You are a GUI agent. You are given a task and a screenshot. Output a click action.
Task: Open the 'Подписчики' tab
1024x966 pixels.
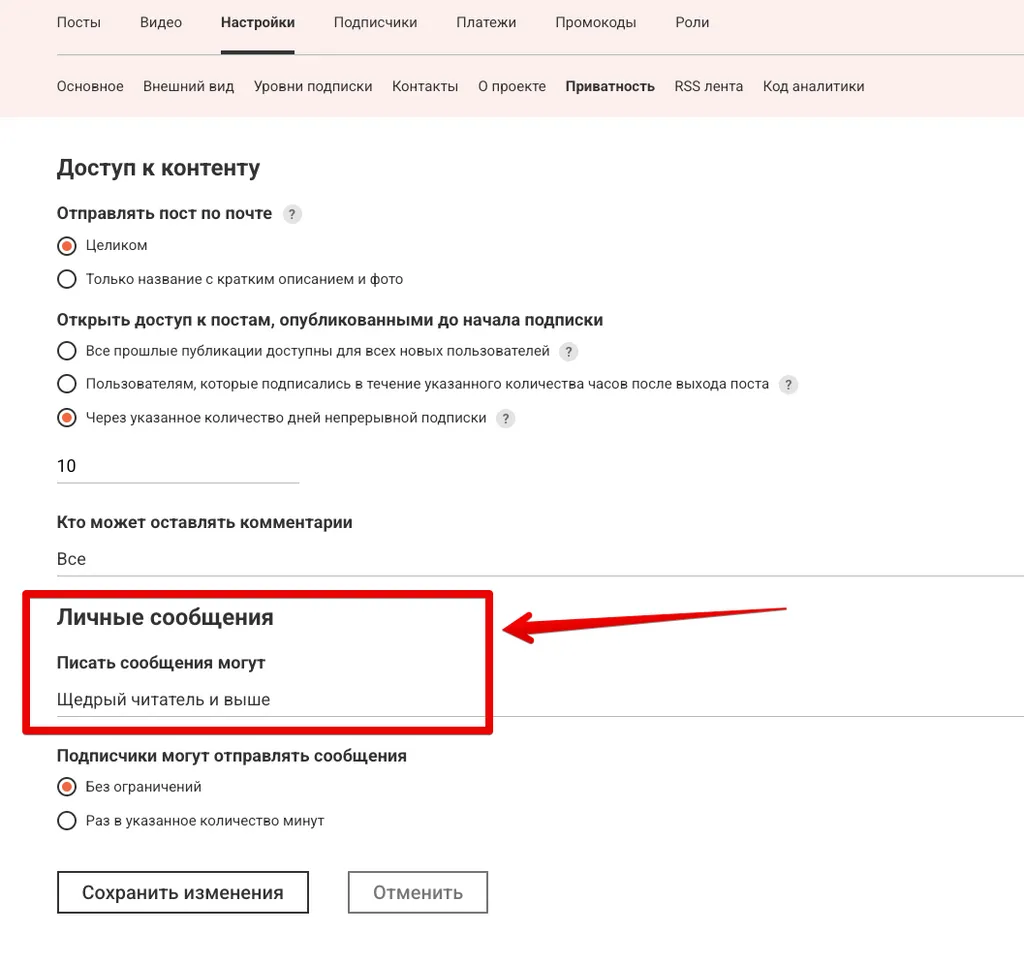click(x=375, y=22)
